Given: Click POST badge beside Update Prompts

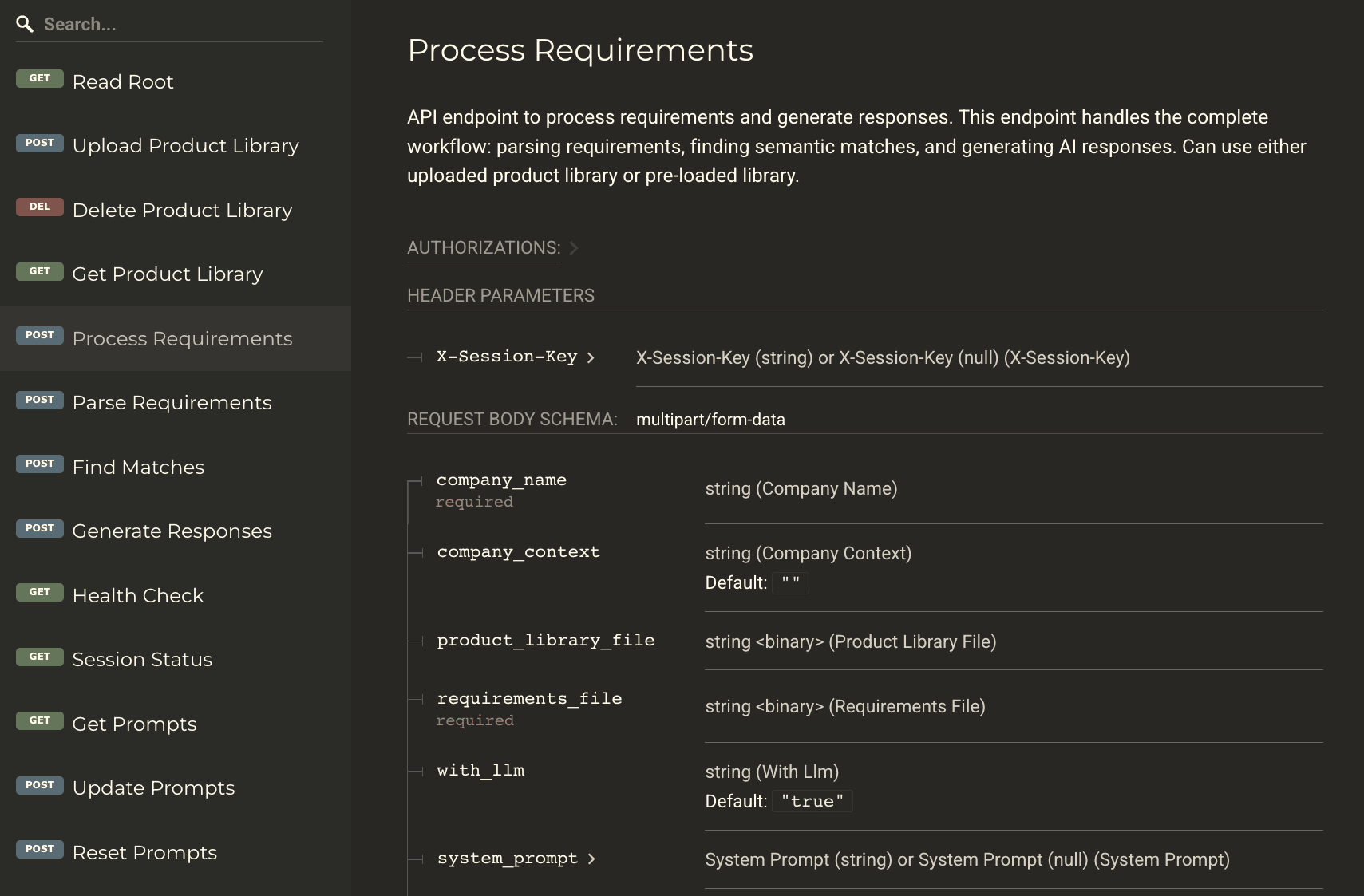Looking at the screenshot, I should coord(40,785).
